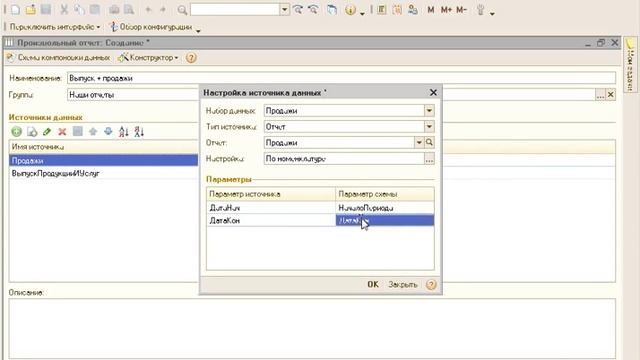Screen dimensions: 640x360
Task: Click the magnifier Find icon beside search box
Action: 182,10
